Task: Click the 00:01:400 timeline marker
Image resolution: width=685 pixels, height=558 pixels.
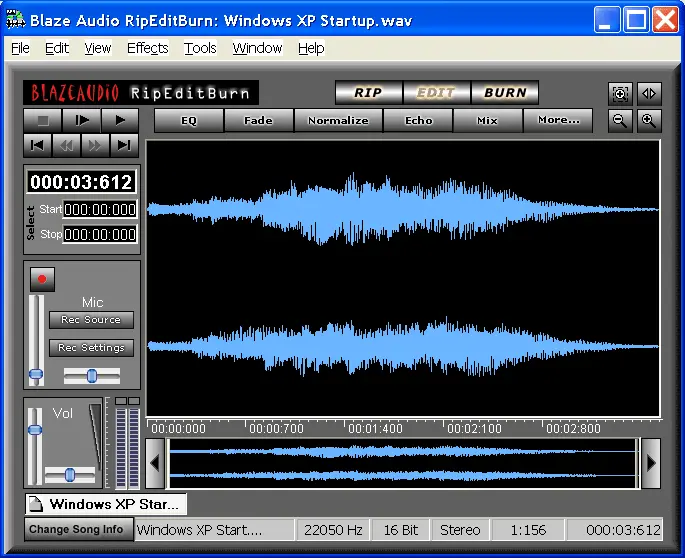Action: pos(376,429)
